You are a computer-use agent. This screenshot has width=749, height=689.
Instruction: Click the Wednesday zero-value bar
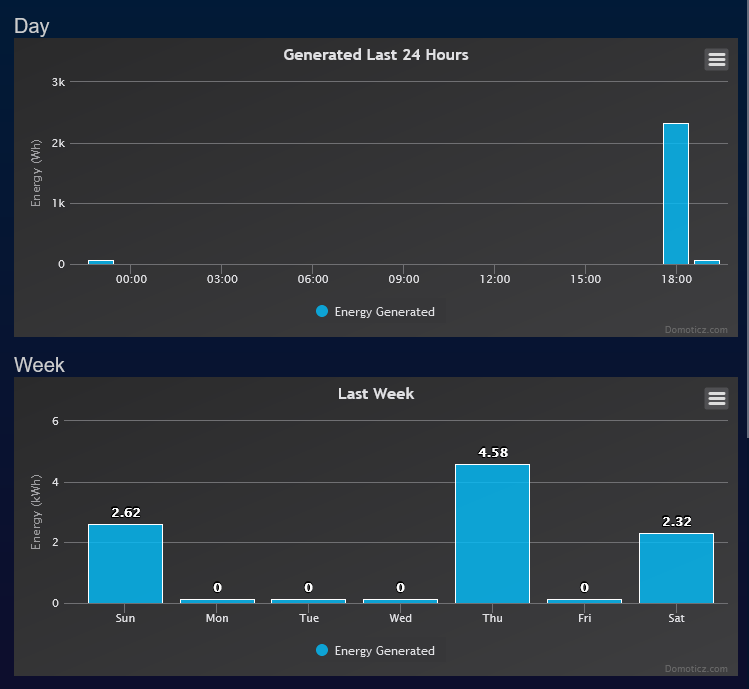[400, 601]
